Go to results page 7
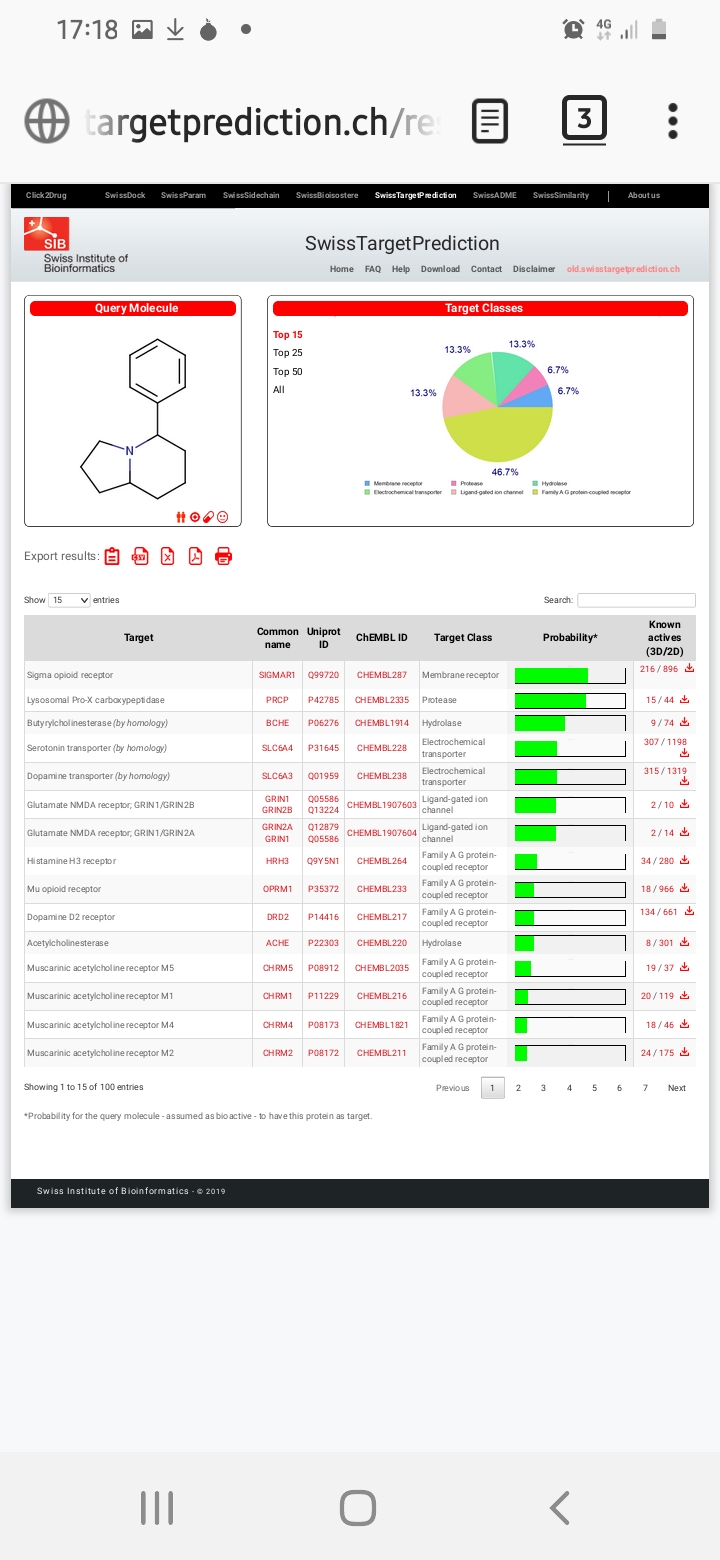Image resolution: width=720 pixels, height=1560 pixels. tap(645, 1088)
